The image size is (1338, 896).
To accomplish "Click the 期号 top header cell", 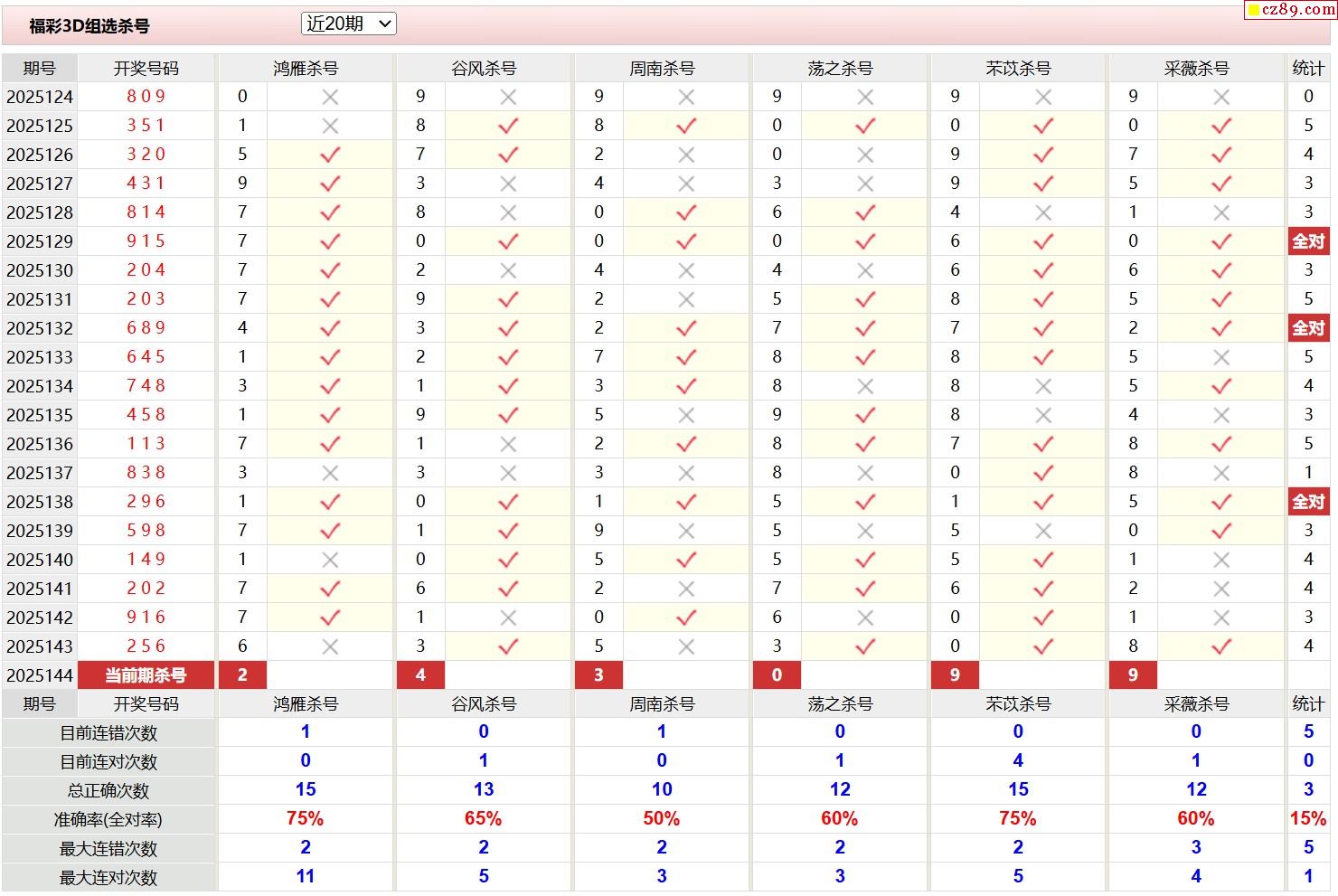I will 40,69.
